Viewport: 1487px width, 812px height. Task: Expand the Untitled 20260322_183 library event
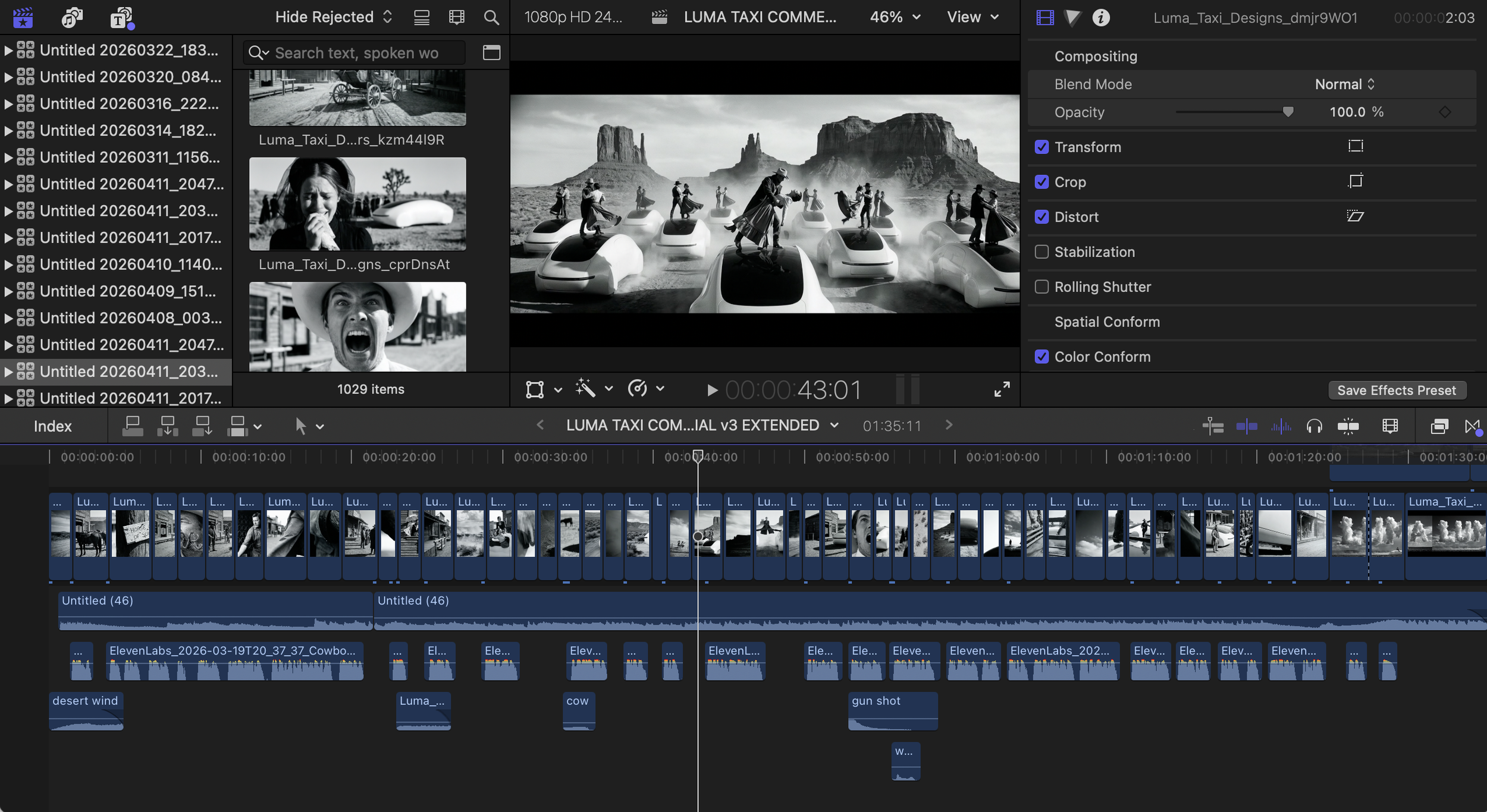tap(8, 51)
